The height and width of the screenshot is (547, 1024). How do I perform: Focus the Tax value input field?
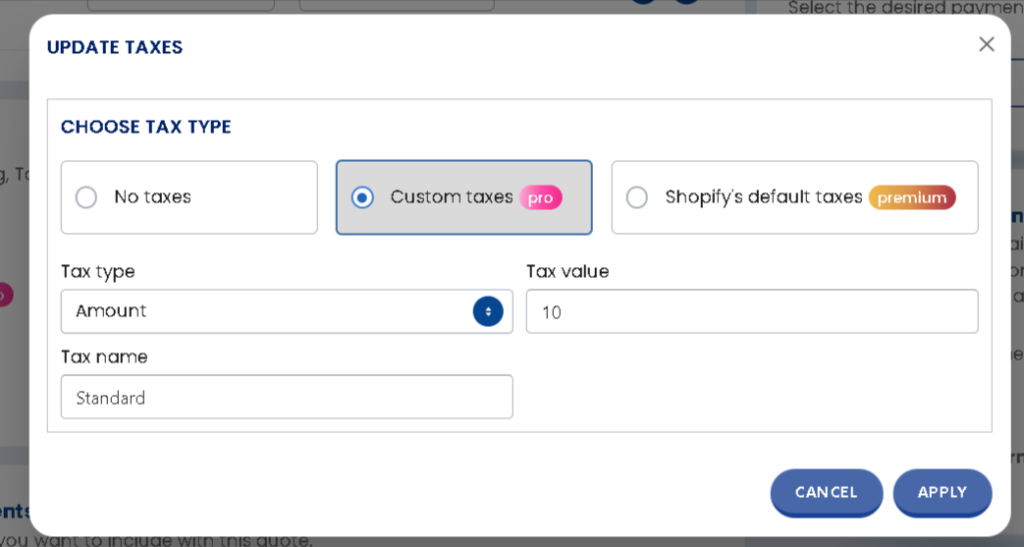pos(751,312)
